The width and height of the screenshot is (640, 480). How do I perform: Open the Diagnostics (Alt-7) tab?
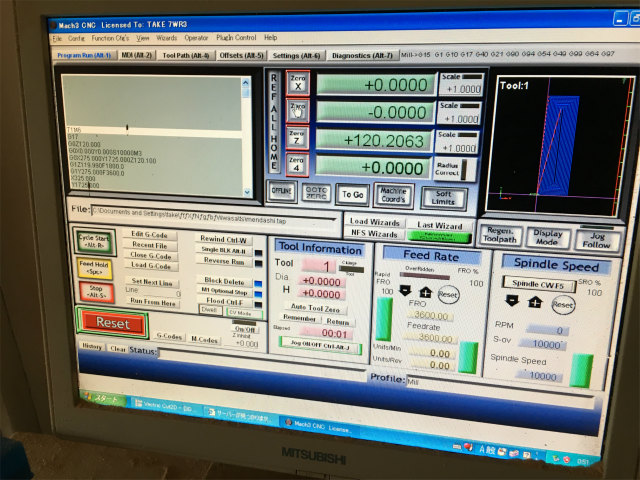362,56
